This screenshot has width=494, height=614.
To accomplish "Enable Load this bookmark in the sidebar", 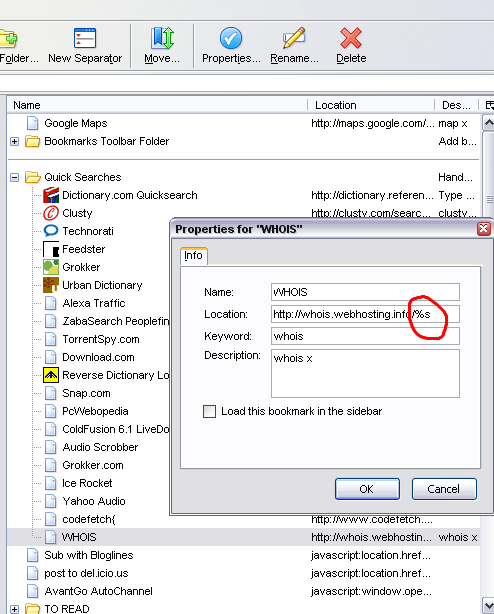I will coord(209,412).
